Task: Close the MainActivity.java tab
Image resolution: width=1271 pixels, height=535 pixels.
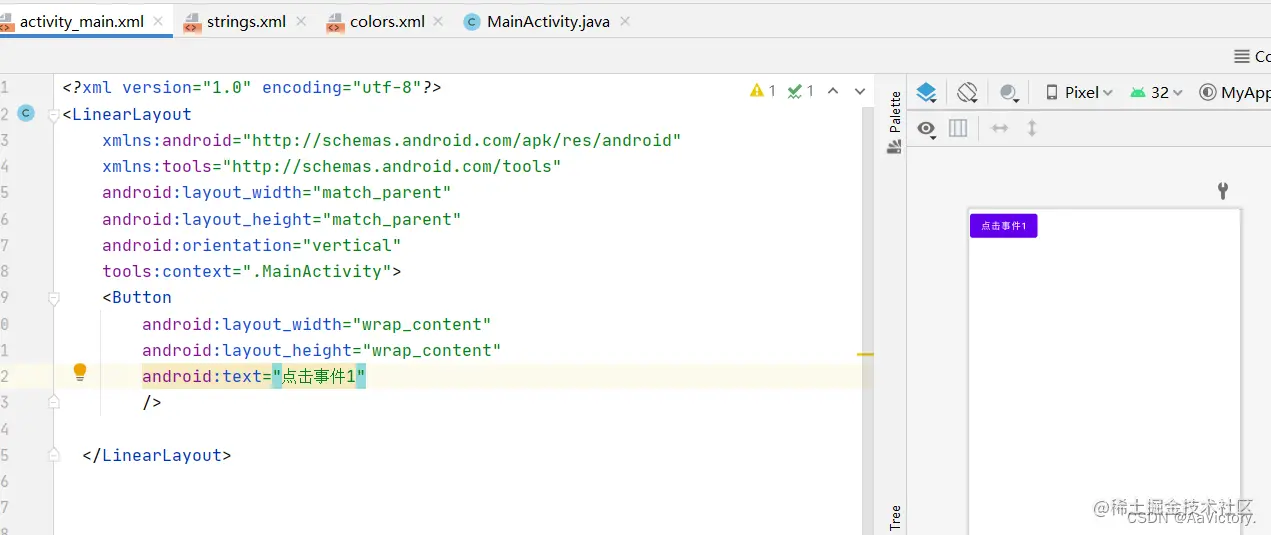Action: 625,21
